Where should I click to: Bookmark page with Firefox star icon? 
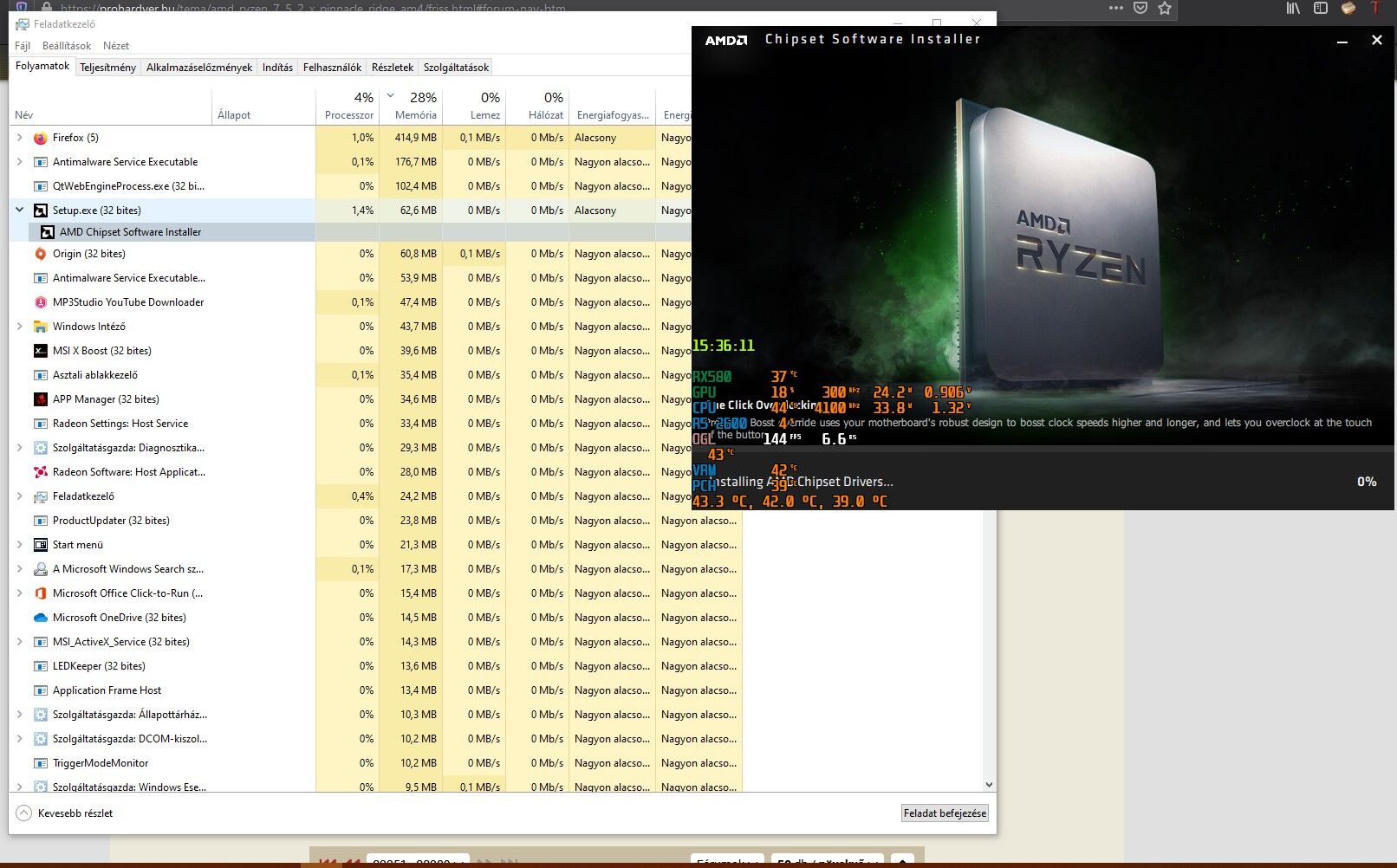point(1165,8)
